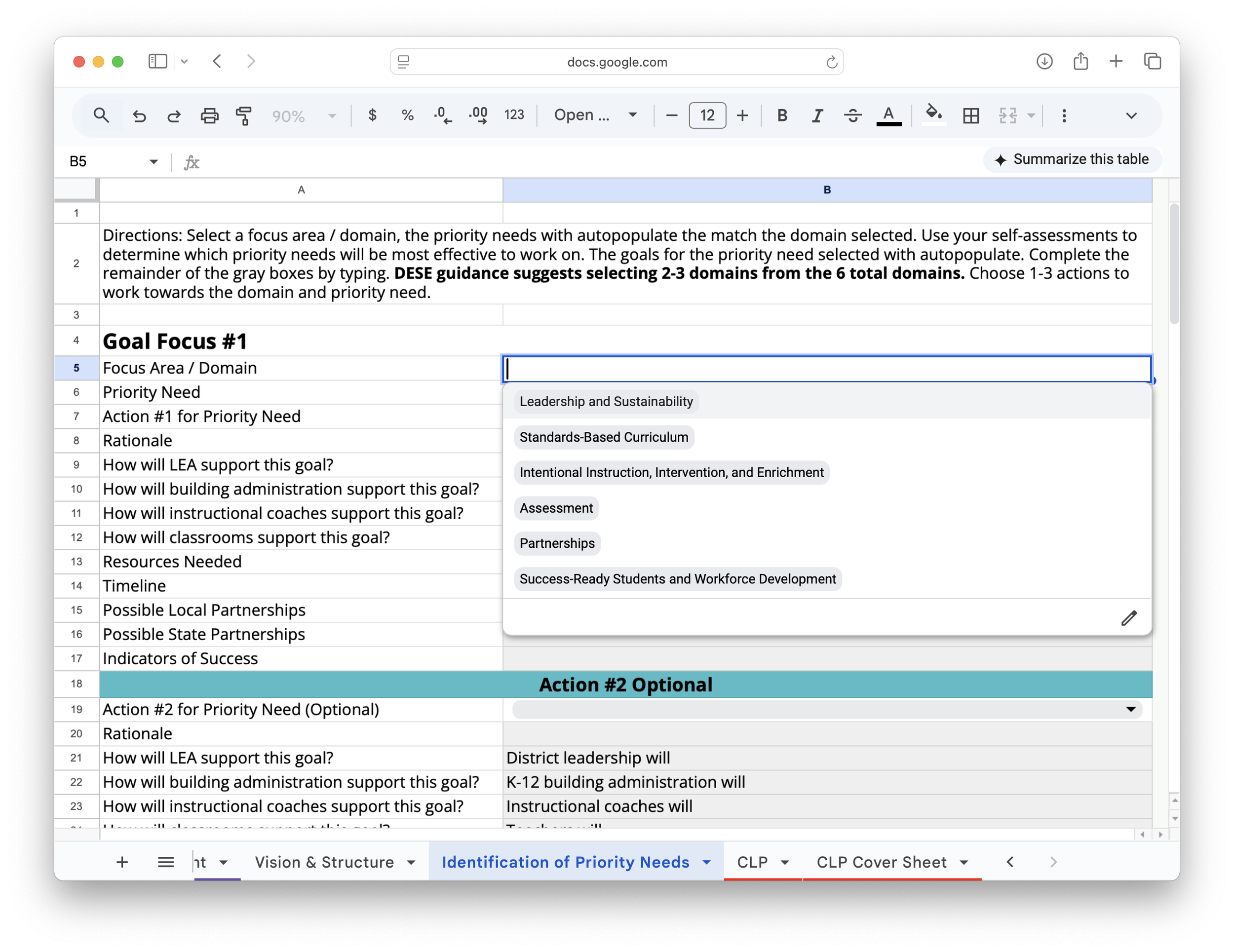
Task: Choose Standards-Based Curriculum option
Action: [x=604, y=437]
